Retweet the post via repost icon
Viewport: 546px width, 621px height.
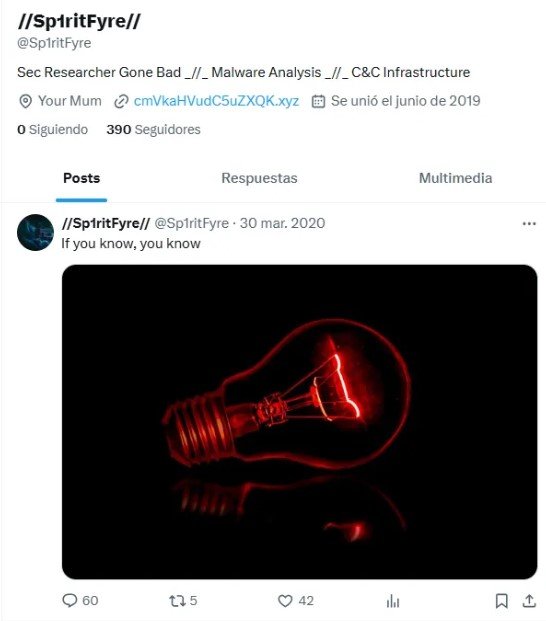click(177, 601)
